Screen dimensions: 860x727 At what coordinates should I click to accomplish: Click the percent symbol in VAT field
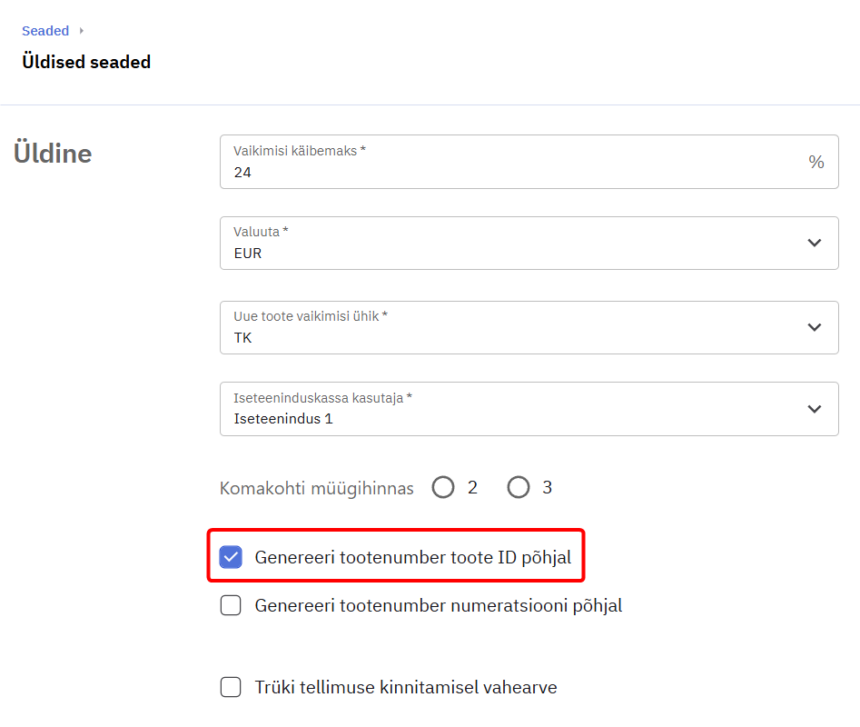tap(816, 162)
